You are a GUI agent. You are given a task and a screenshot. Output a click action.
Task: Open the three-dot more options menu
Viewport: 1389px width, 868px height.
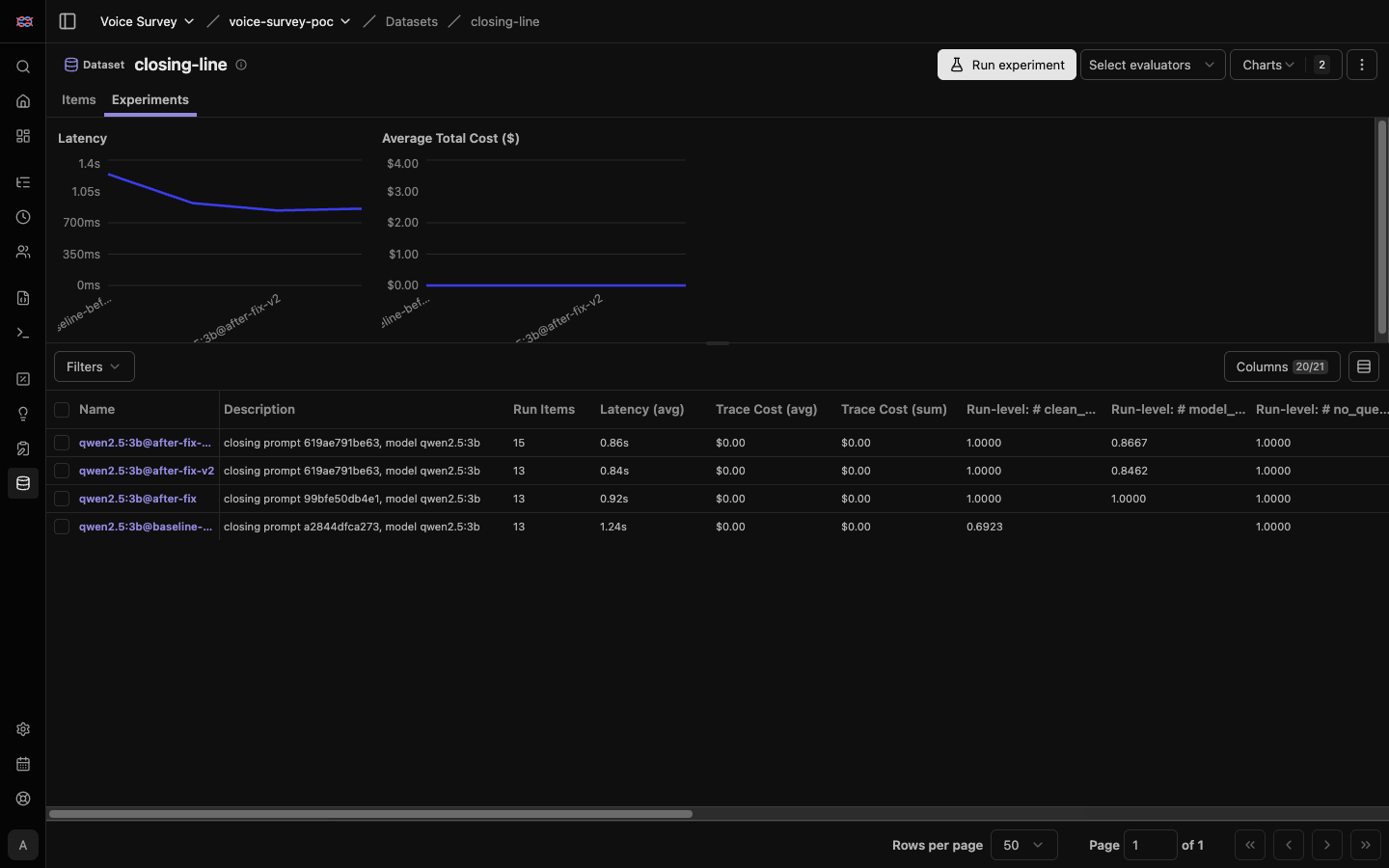tap(1362, 65)
